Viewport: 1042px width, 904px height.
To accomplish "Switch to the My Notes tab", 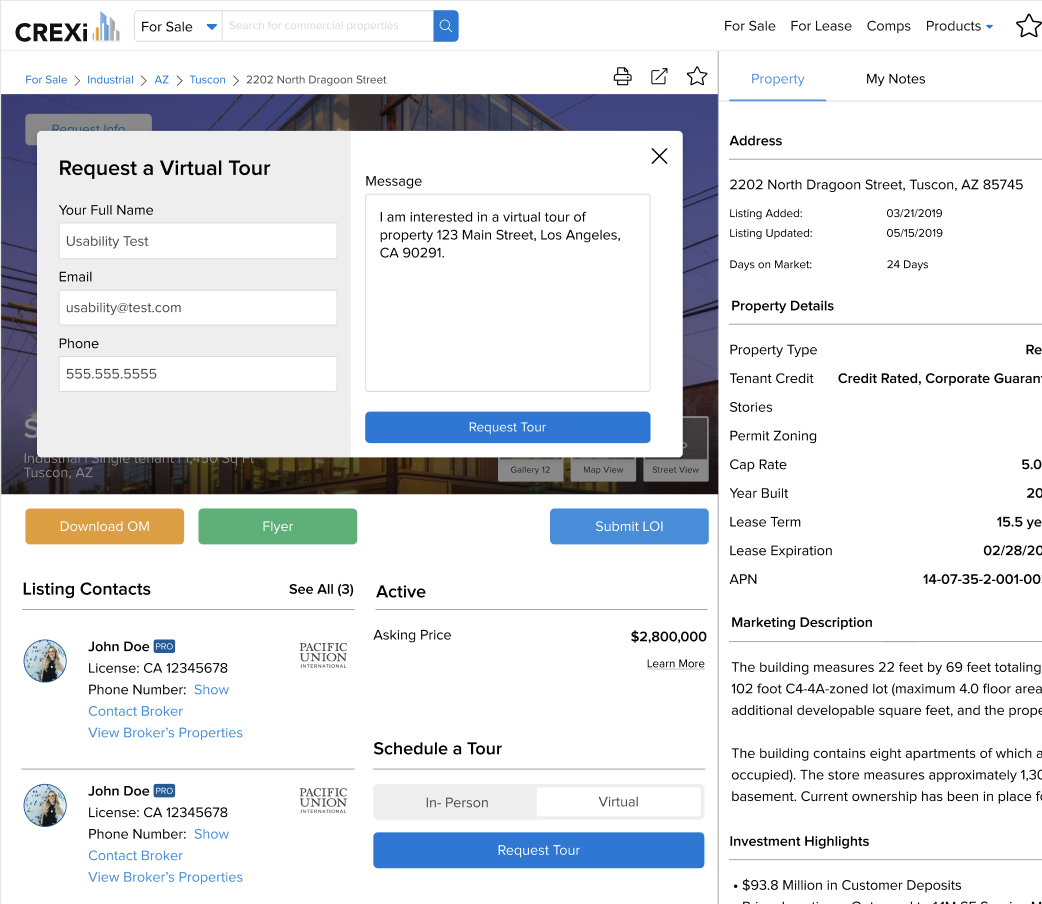I will (895, 79).
